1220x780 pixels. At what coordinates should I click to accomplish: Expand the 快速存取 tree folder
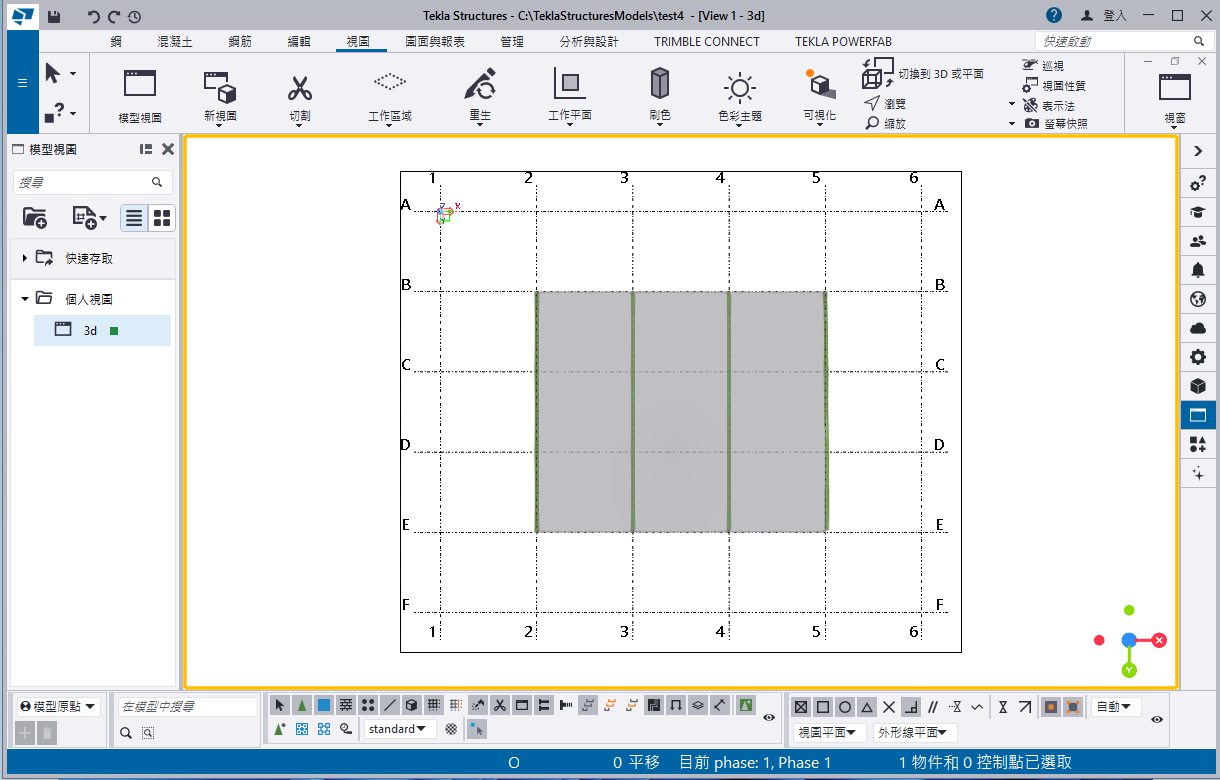pos(25,258)
